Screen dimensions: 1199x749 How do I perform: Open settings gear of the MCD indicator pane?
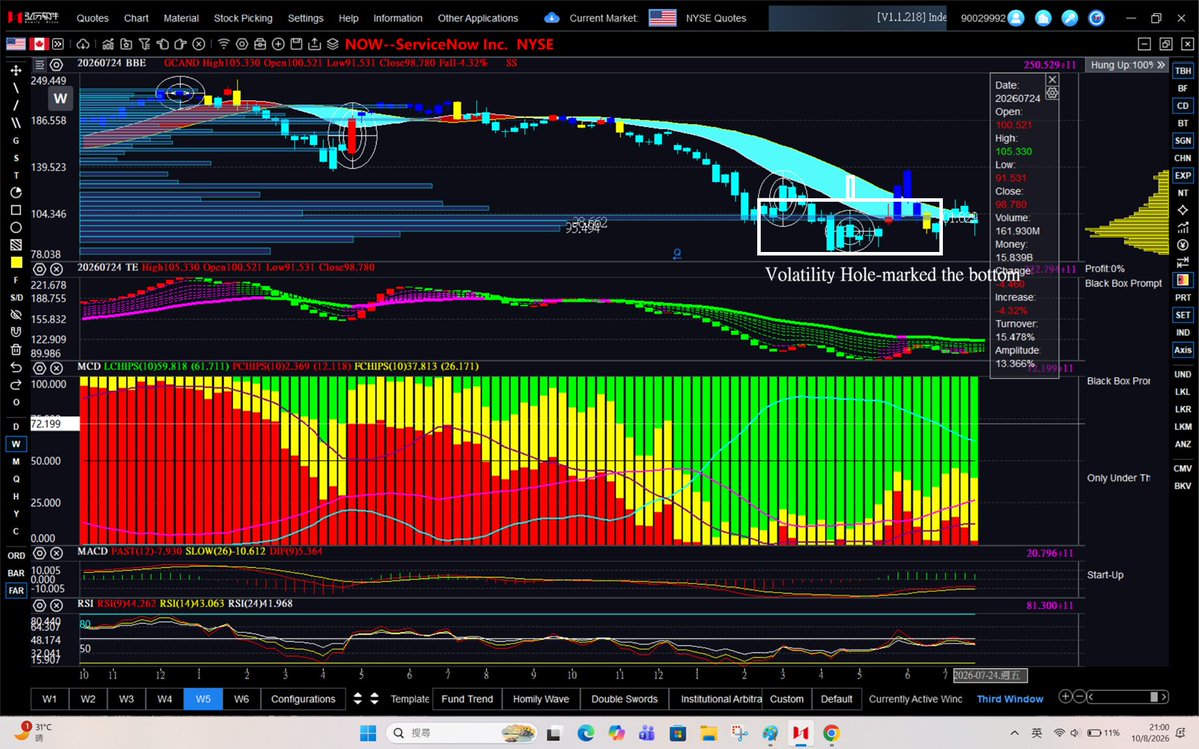click(x=40, y=368)
